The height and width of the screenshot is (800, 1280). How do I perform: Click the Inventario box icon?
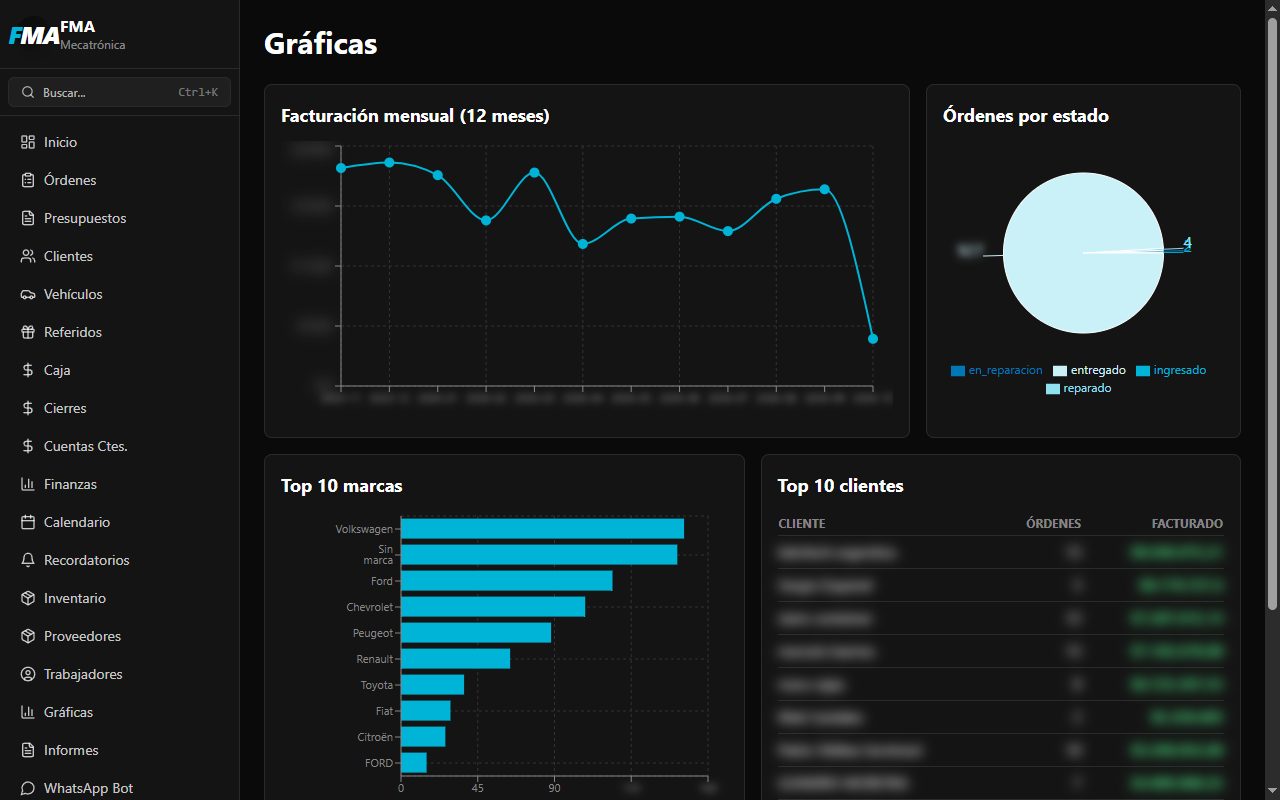pos(28,598)
